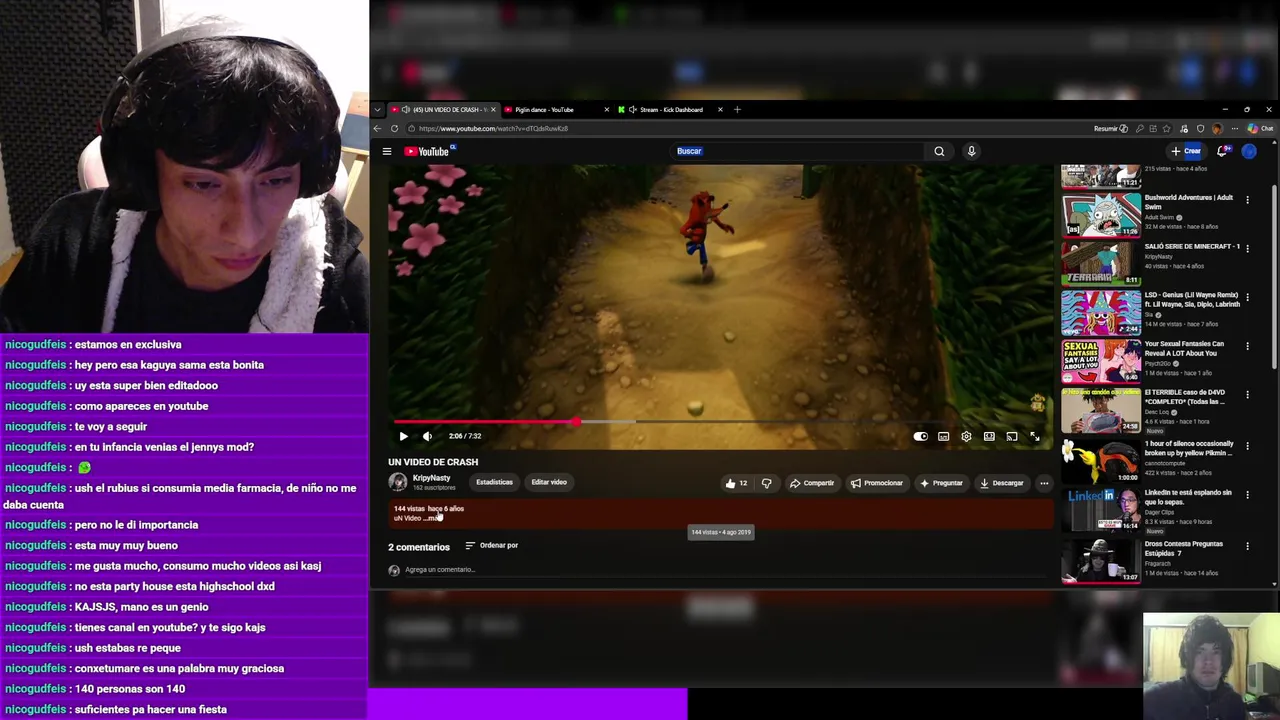Open video player settings gear
The image size is (1280, 720).
coord(966,436)
